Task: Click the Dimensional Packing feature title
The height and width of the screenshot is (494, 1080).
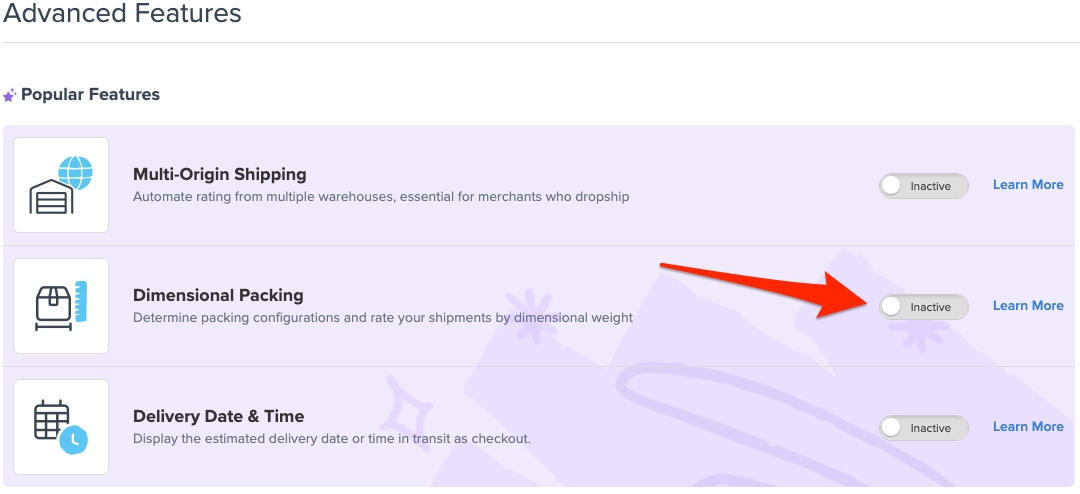Action: (218, 295)
